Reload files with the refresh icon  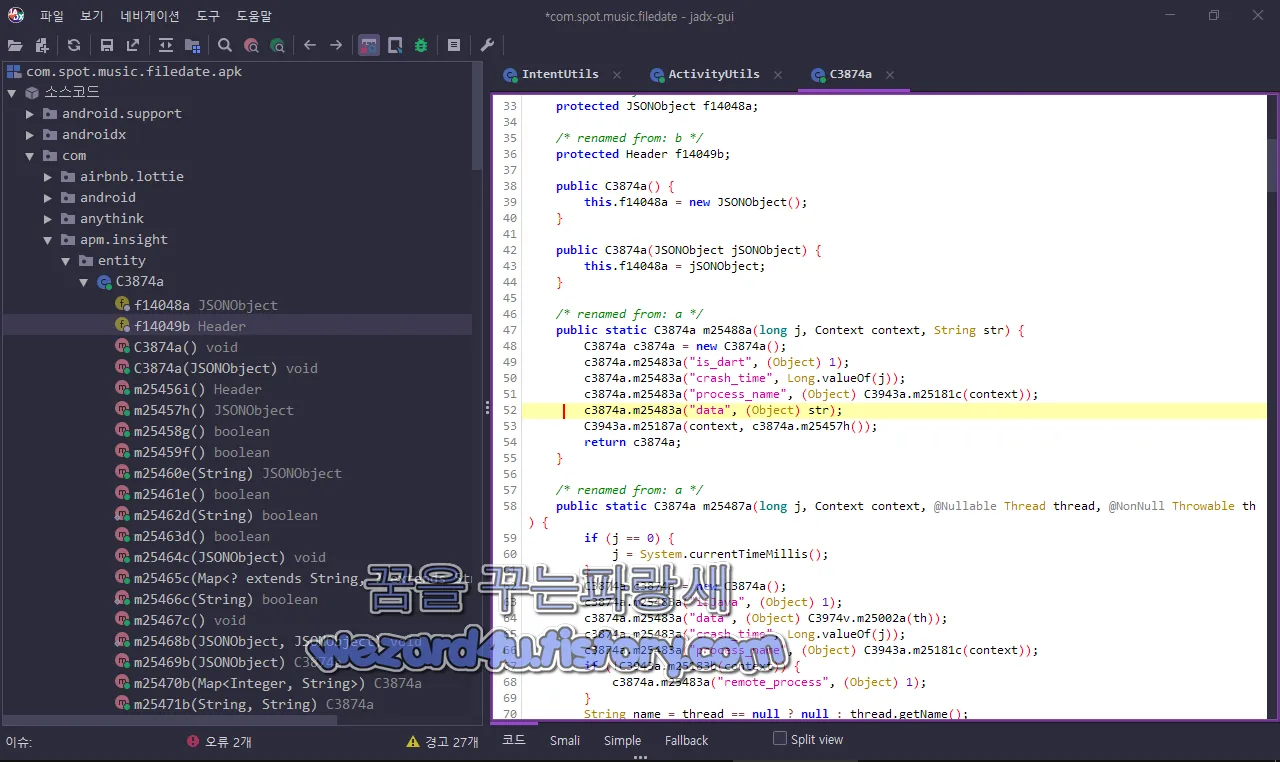[x=74, y=45]
